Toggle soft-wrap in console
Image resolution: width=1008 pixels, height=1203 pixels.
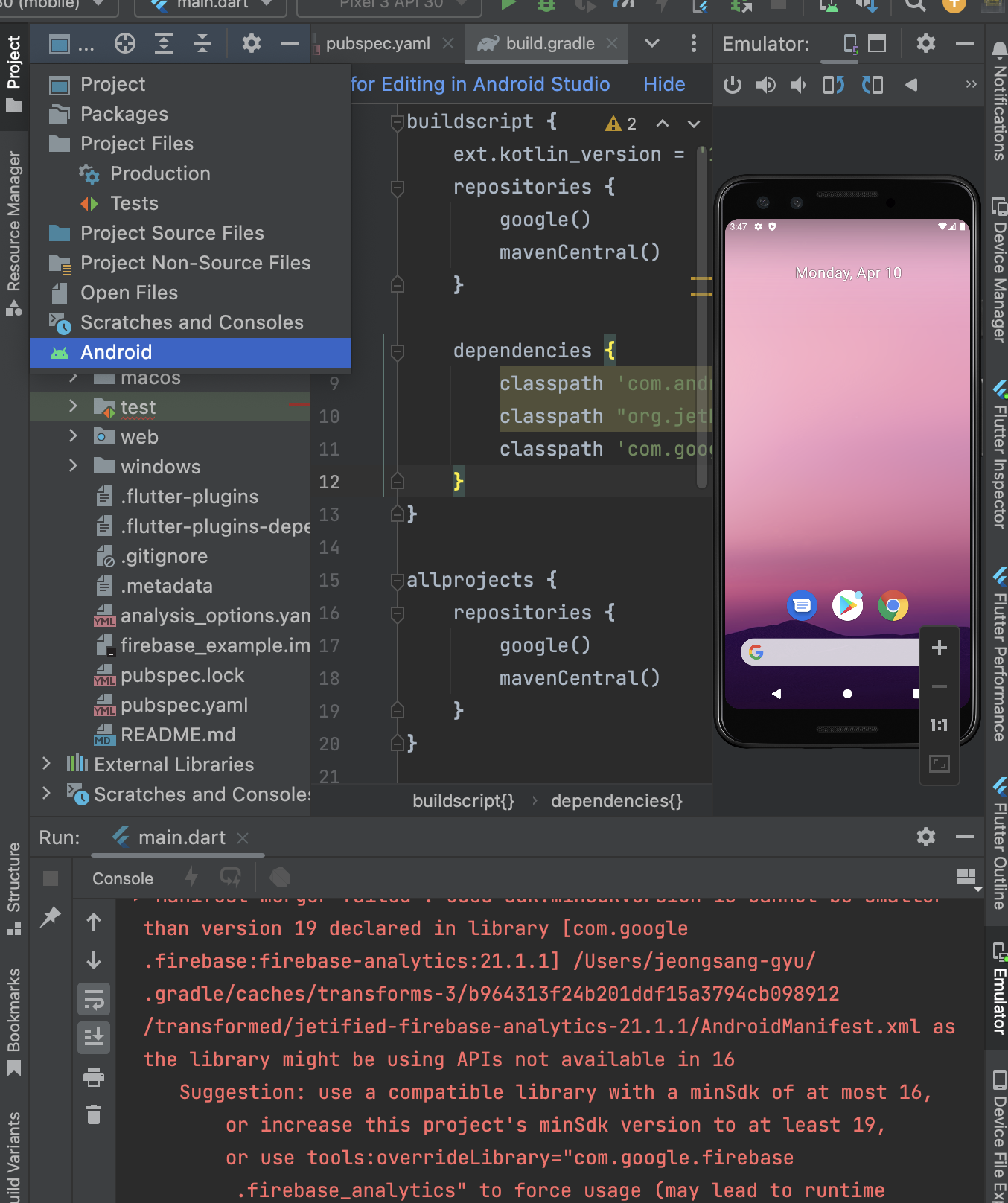[x=94, y=1000]
